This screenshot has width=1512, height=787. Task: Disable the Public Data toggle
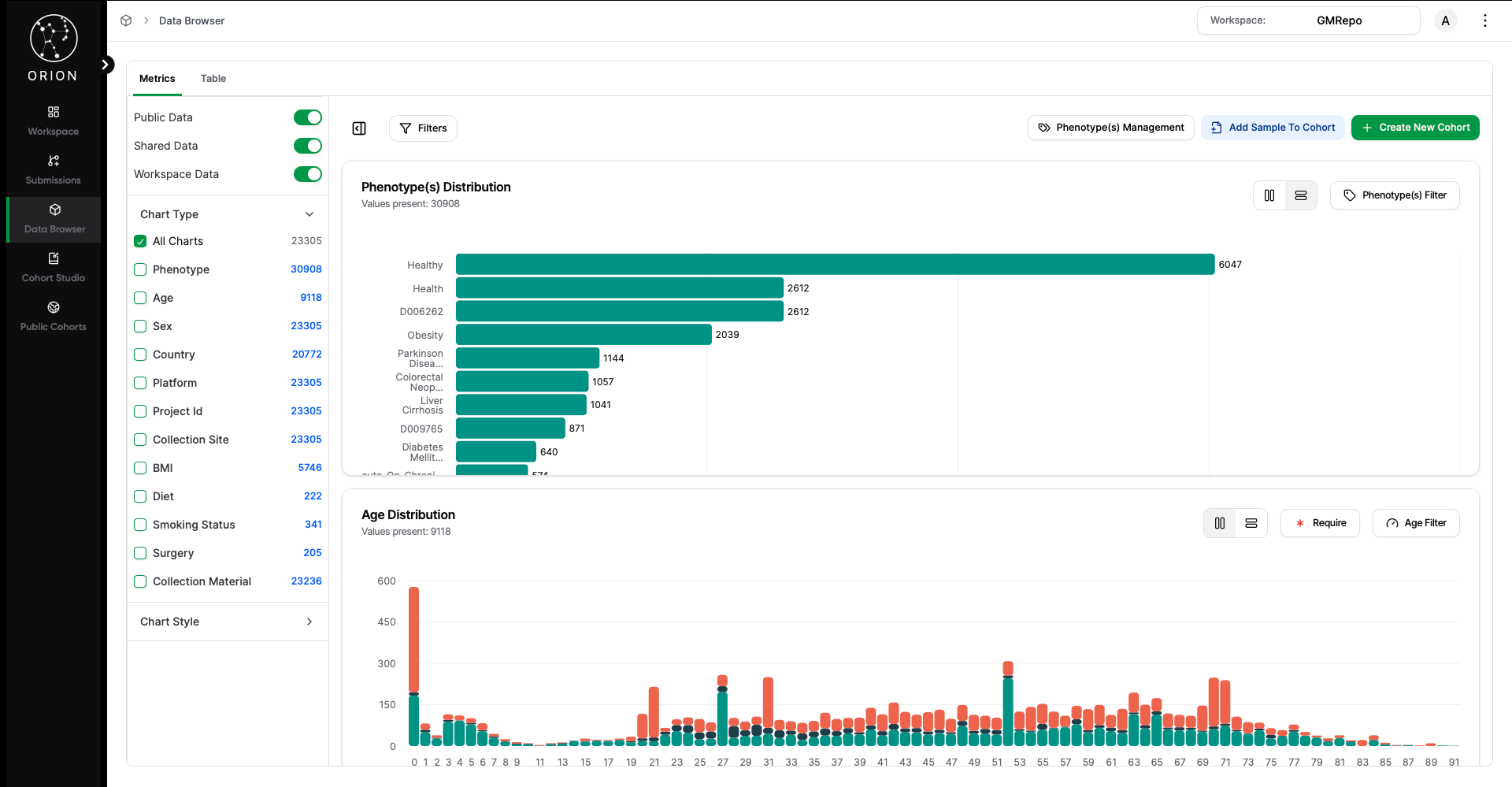coord(307,117)
